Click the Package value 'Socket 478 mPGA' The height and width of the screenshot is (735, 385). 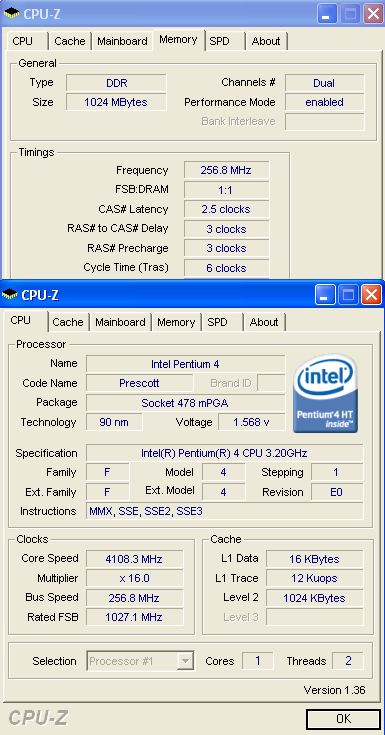[185, 403]
